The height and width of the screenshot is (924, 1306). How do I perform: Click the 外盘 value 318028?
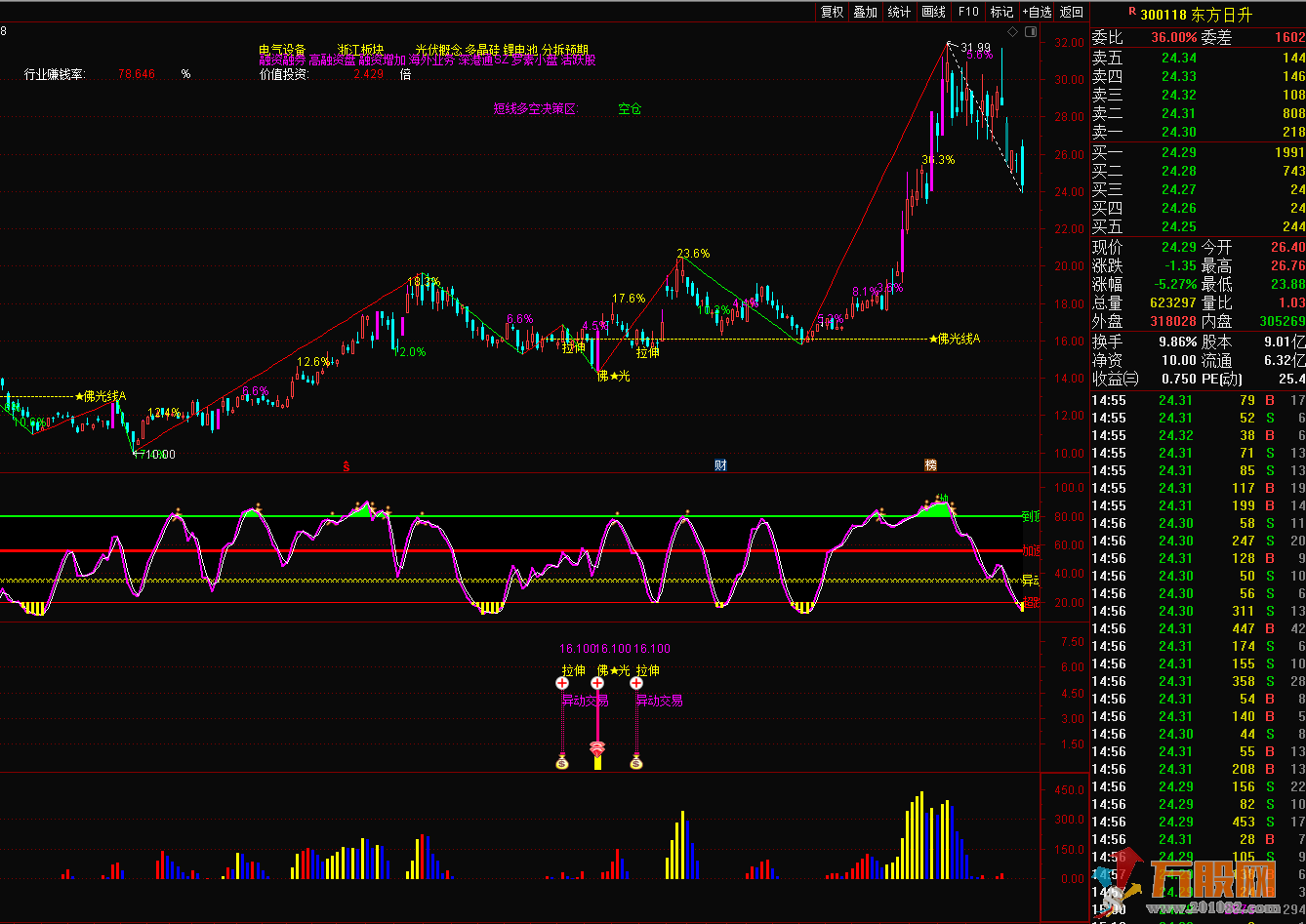[x=1173, y=321]
